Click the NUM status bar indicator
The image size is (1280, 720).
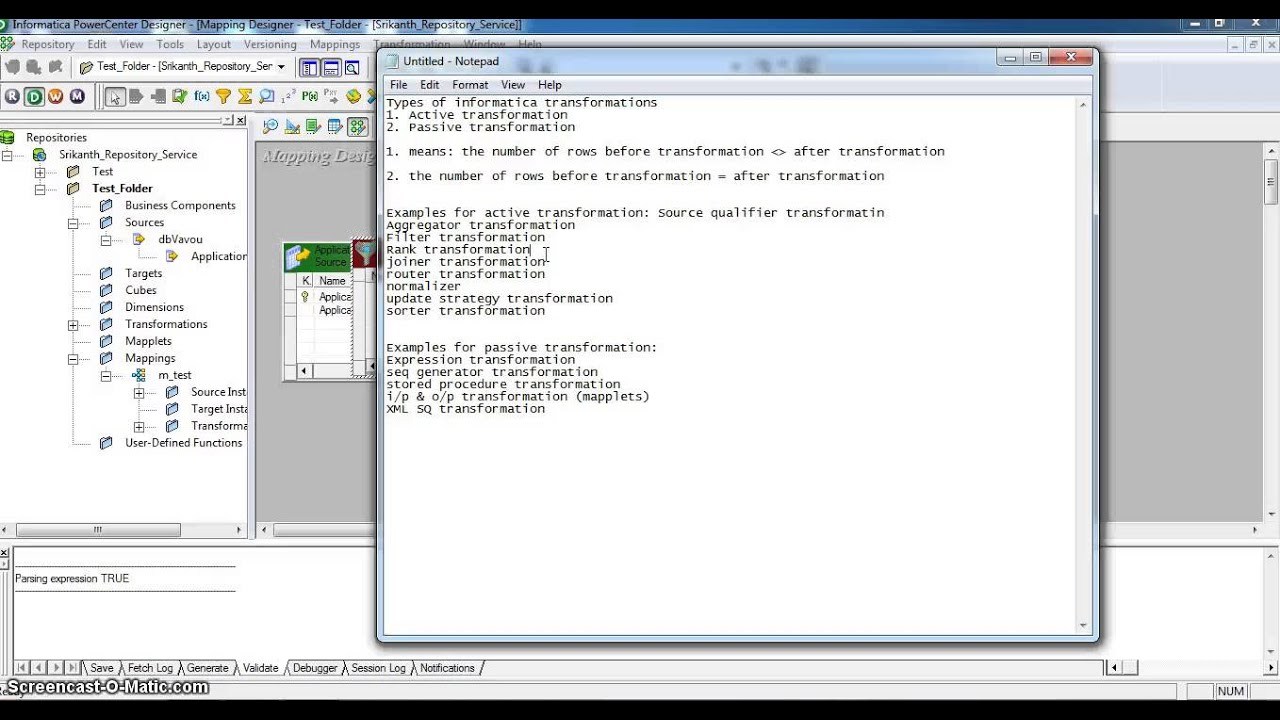click(x=1231, y=691)
